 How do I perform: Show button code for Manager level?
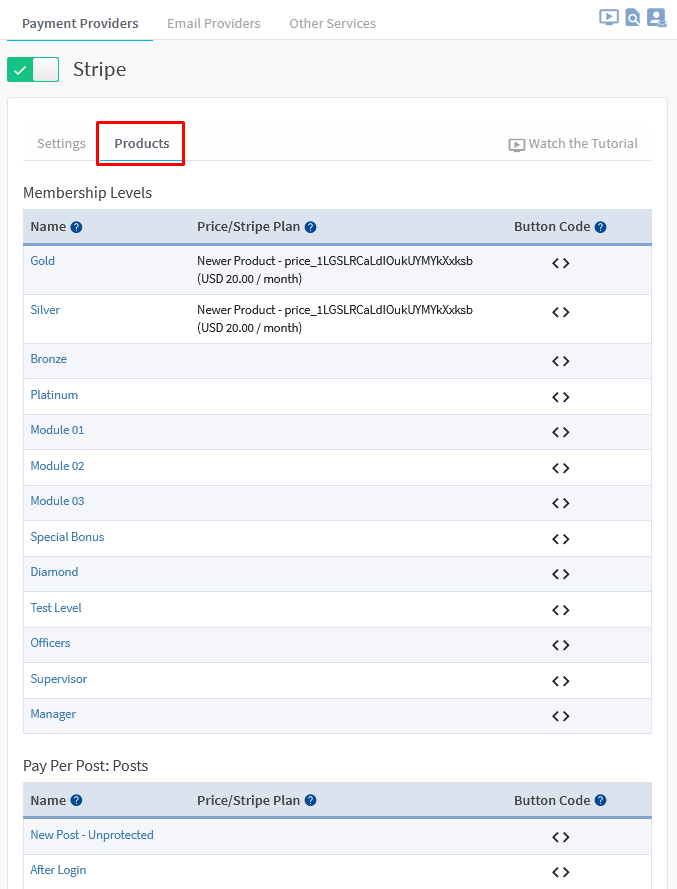(x=560, y=716)
